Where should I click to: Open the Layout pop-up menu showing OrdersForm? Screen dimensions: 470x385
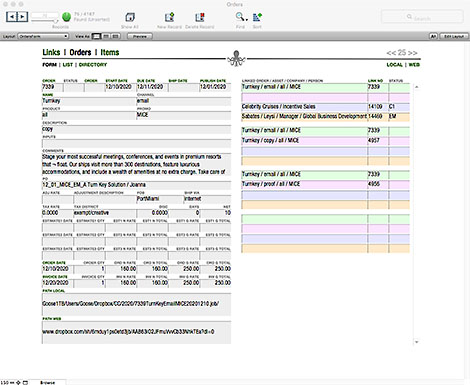(x=43, y=36)
